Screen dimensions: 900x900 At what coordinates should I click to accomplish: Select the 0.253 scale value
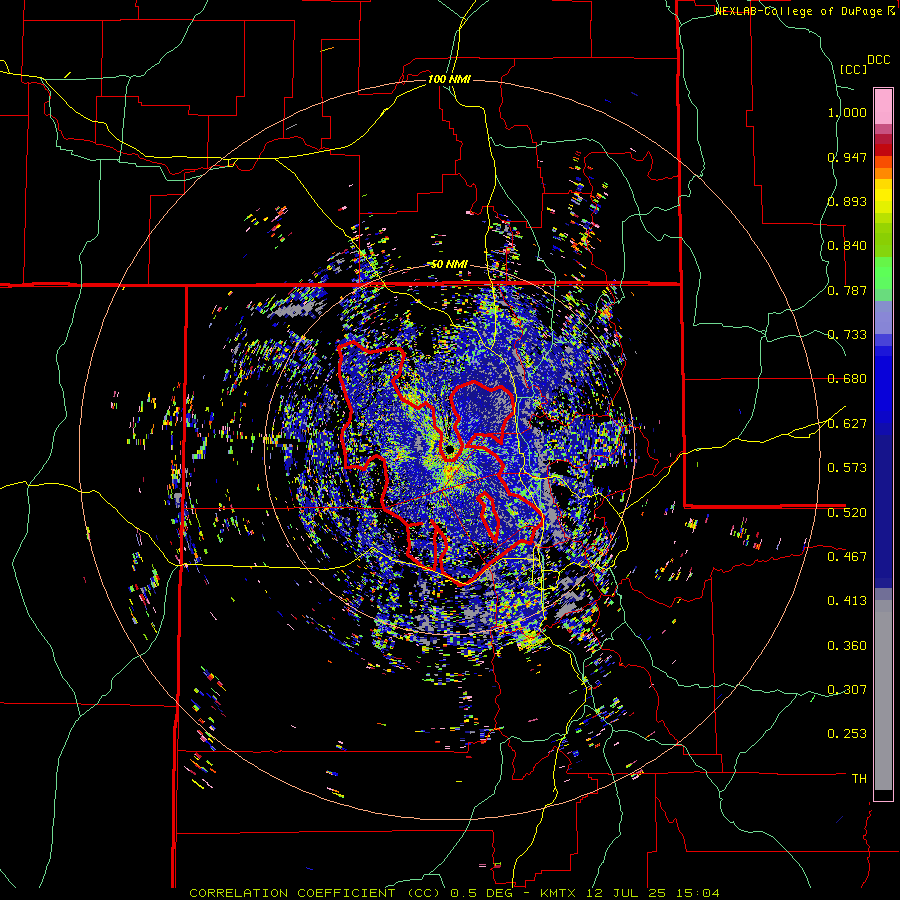[x=847, y=734]
